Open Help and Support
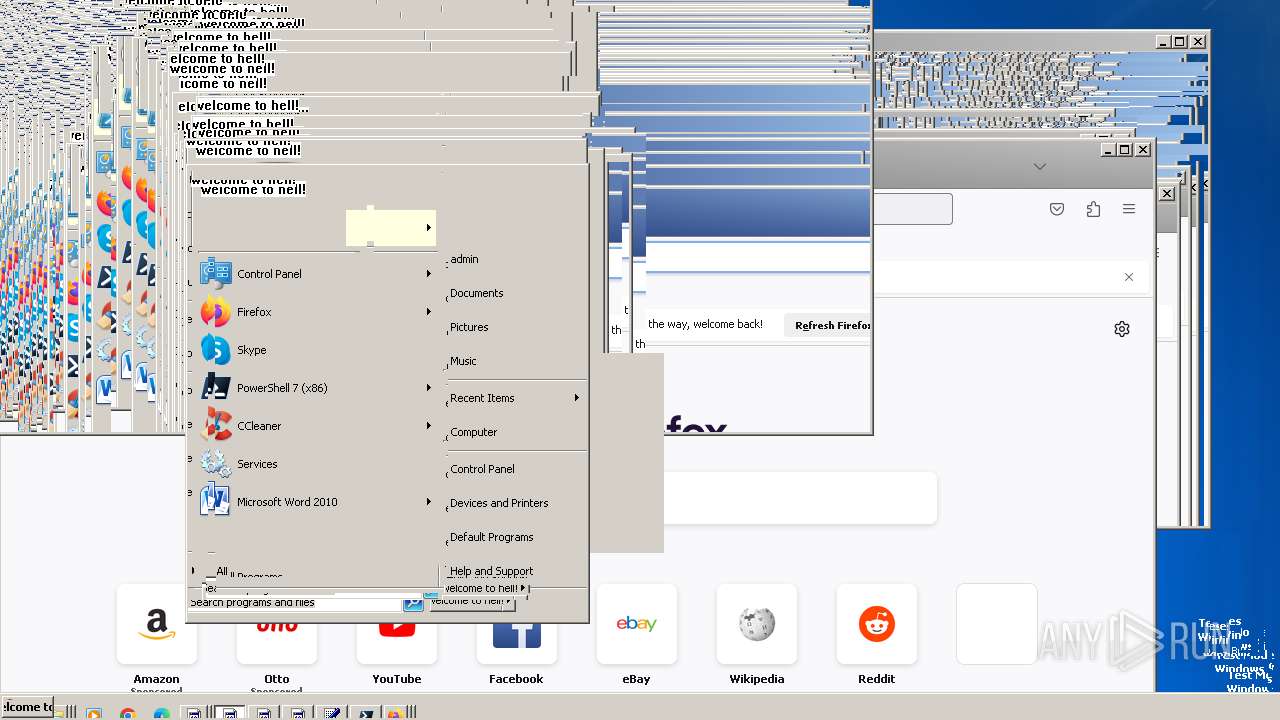The height and width of the screenshot is (720, 1280). point(491,571)
